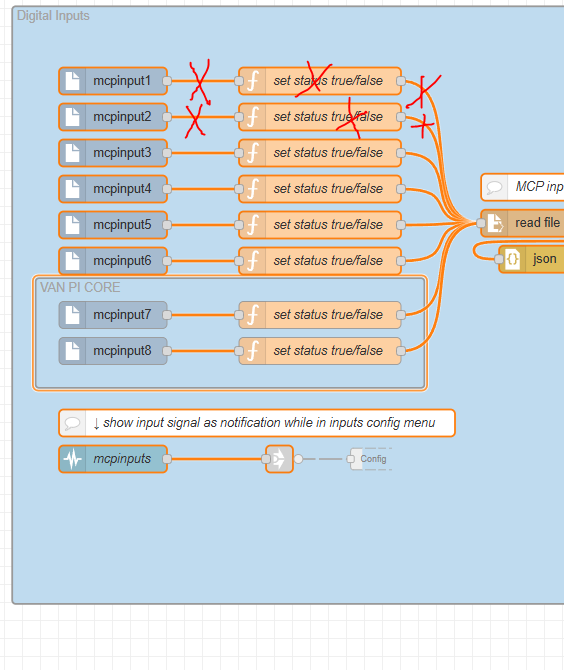
Task: Click the comment icon on the show input signal note
Action: point(72,423)
